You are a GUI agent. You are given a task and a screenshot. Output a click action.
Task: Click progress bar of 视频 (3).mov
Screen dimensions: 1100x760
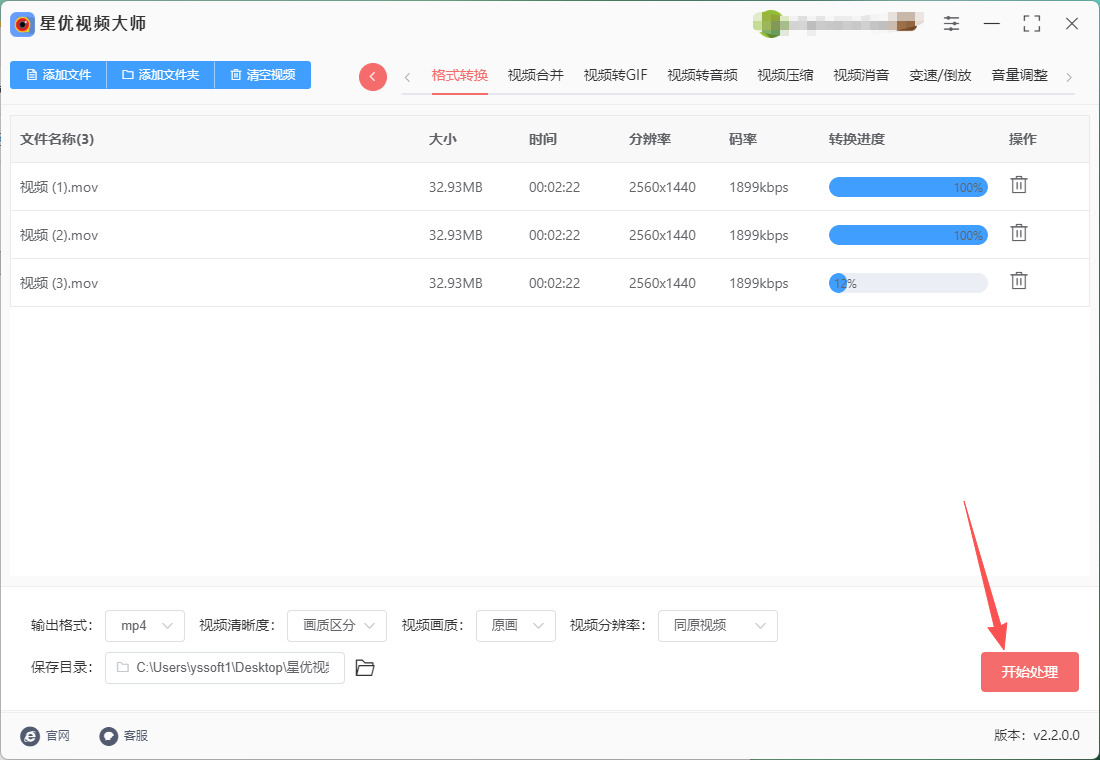(x=908, y=284)
